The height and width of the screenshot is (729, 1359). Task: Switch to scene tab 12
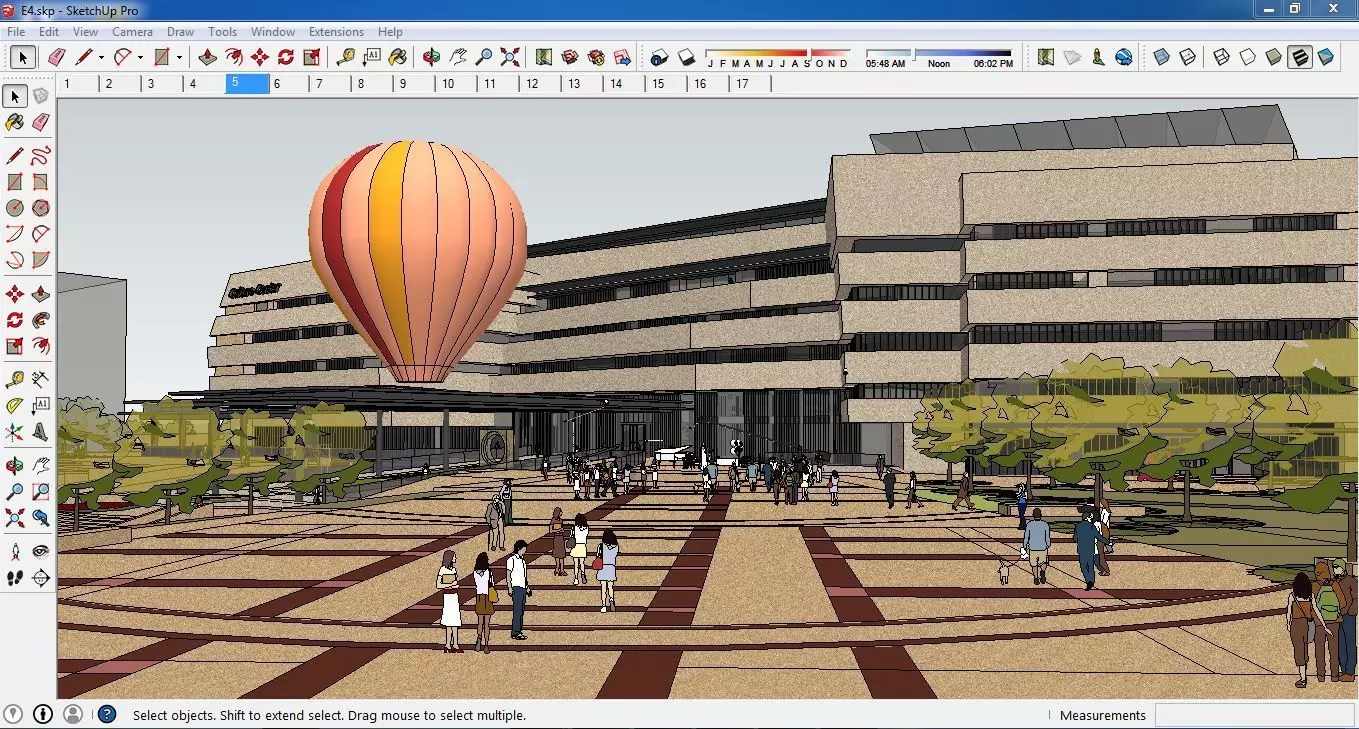(540, 84)
